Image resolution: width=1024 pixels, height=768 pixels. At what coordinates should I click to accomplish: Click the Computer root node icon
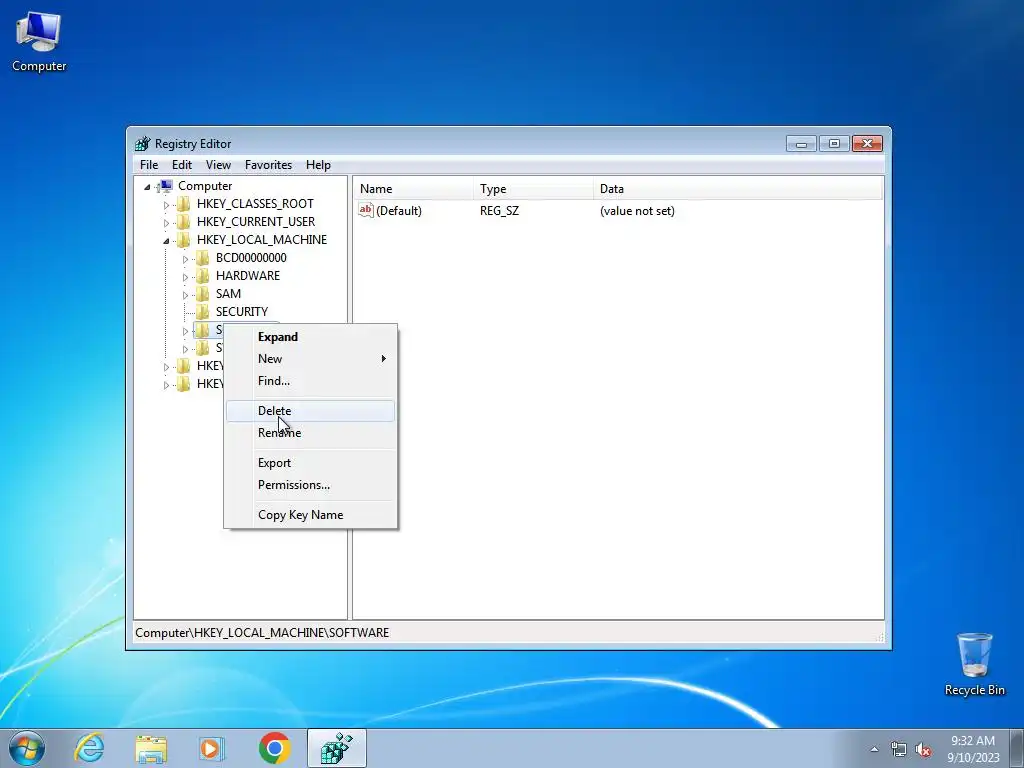pyautogui.click(x=166, y=186)
